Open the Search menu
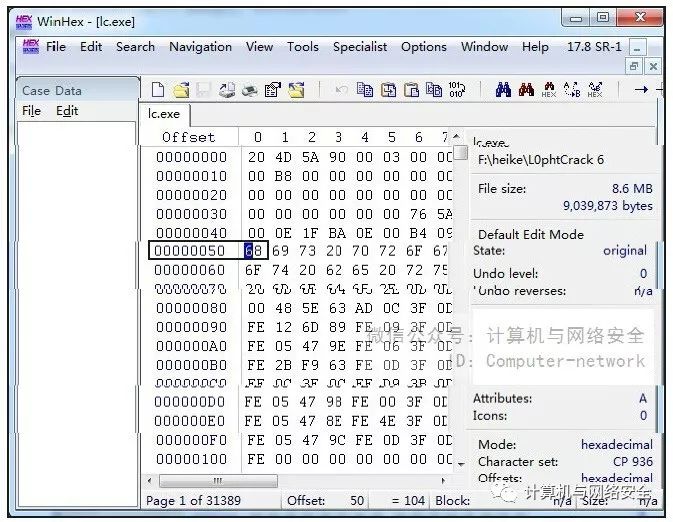Screen dimensions: 673x522 pos(135,46)
